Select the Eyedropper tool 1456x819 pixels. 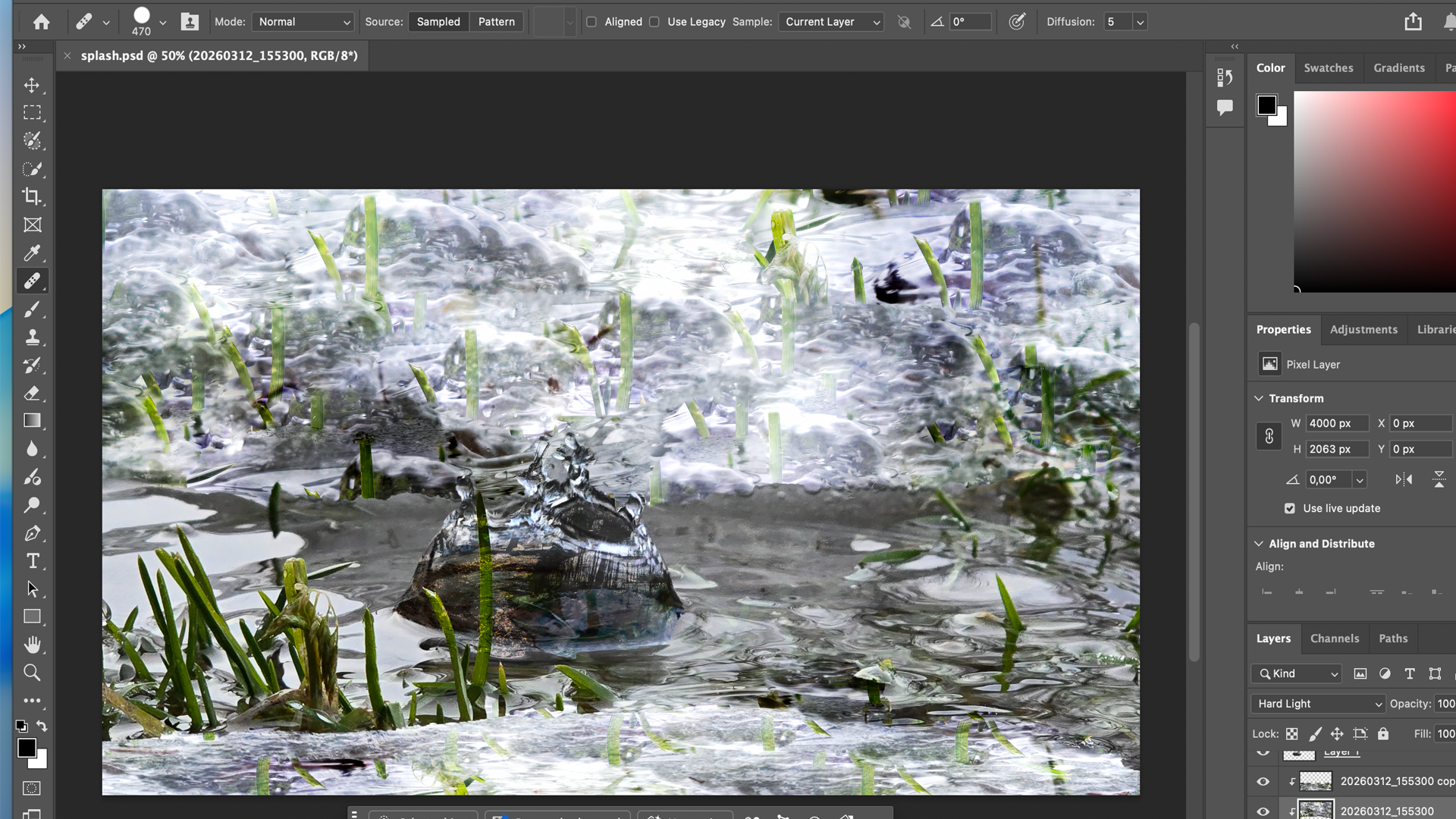(x=32, y=253)
